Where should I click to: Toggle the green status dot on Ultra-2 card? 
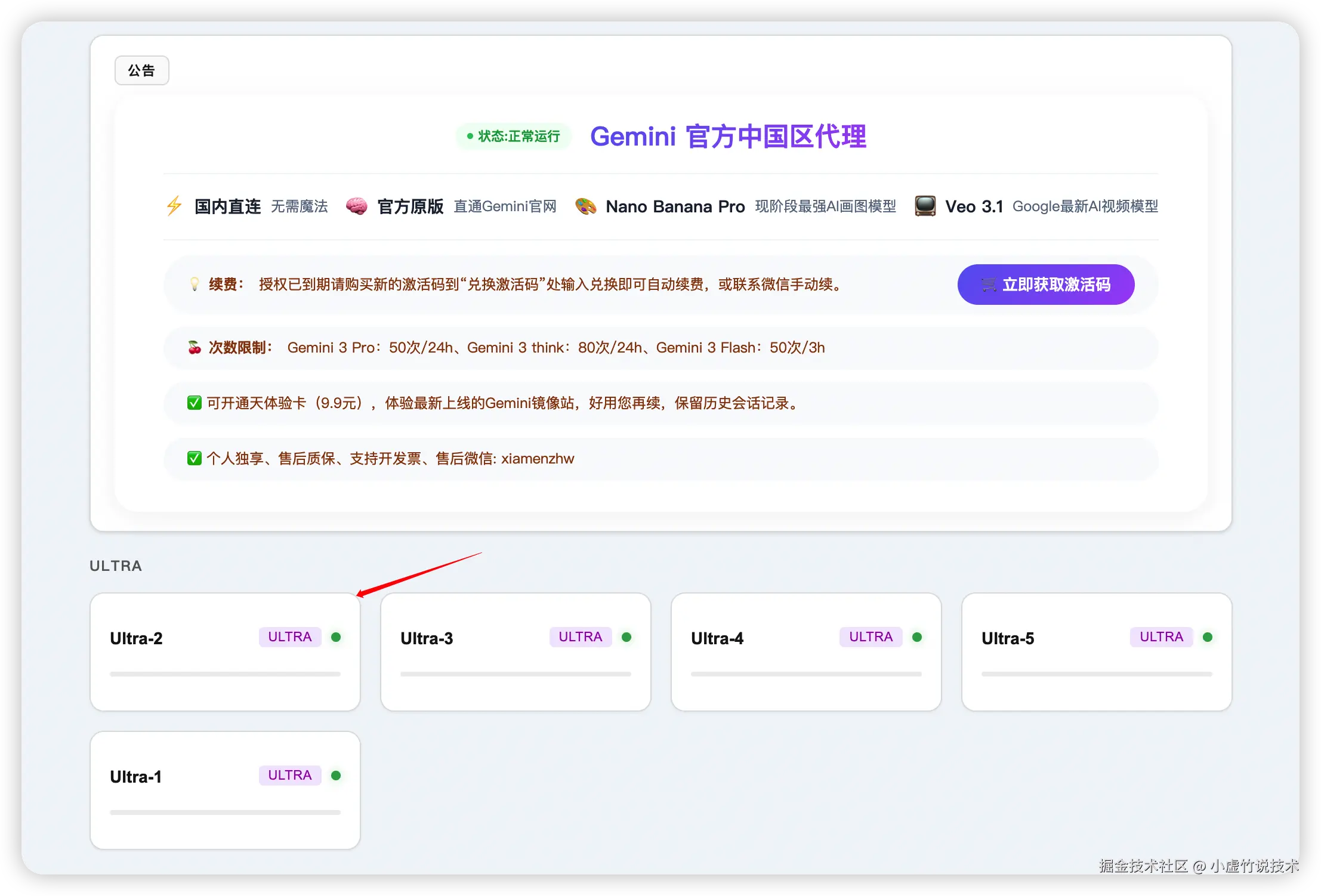click(x=337, y=637)
